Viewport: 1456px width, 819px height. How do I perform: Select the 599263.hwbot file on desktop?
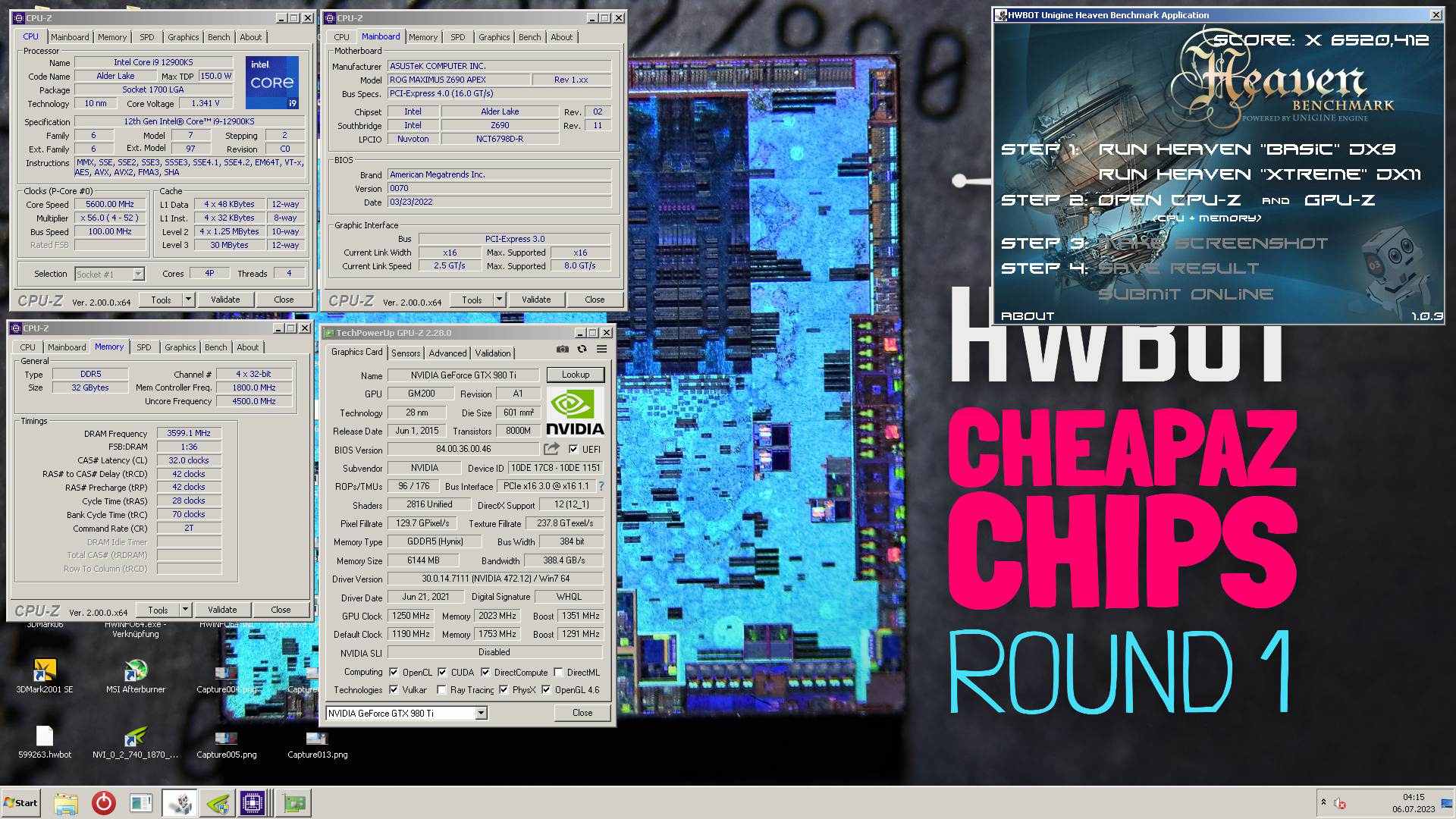tap(45, 742)
